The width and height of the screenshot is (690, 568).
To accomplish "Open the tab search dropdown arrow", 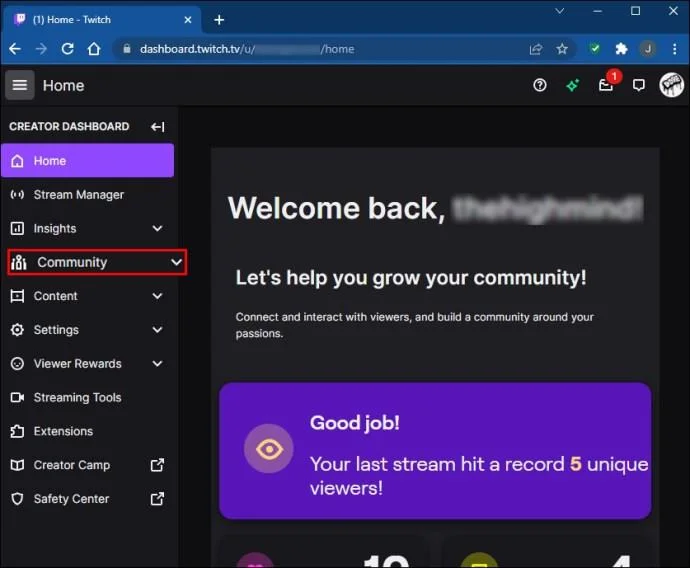I will tap(559, 11).
